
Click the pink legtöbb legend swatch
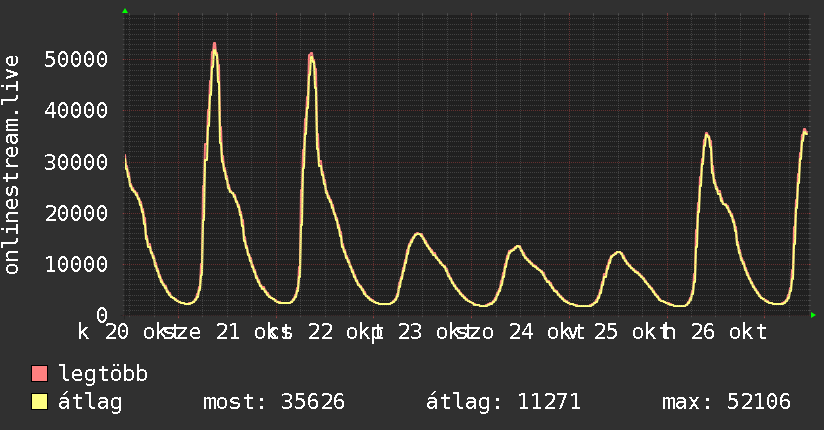coord(39,374)
